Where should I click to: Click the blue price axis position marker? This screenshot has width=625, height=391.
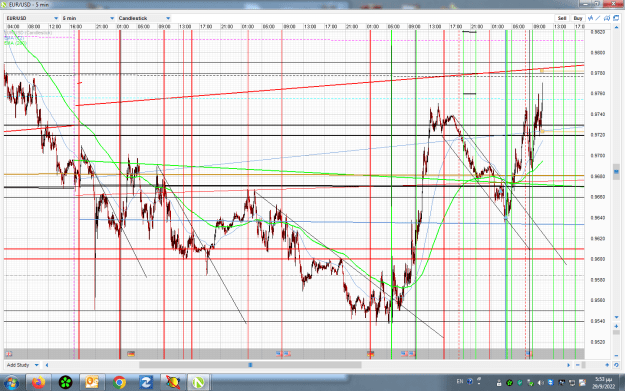click(x=616, y=172)
